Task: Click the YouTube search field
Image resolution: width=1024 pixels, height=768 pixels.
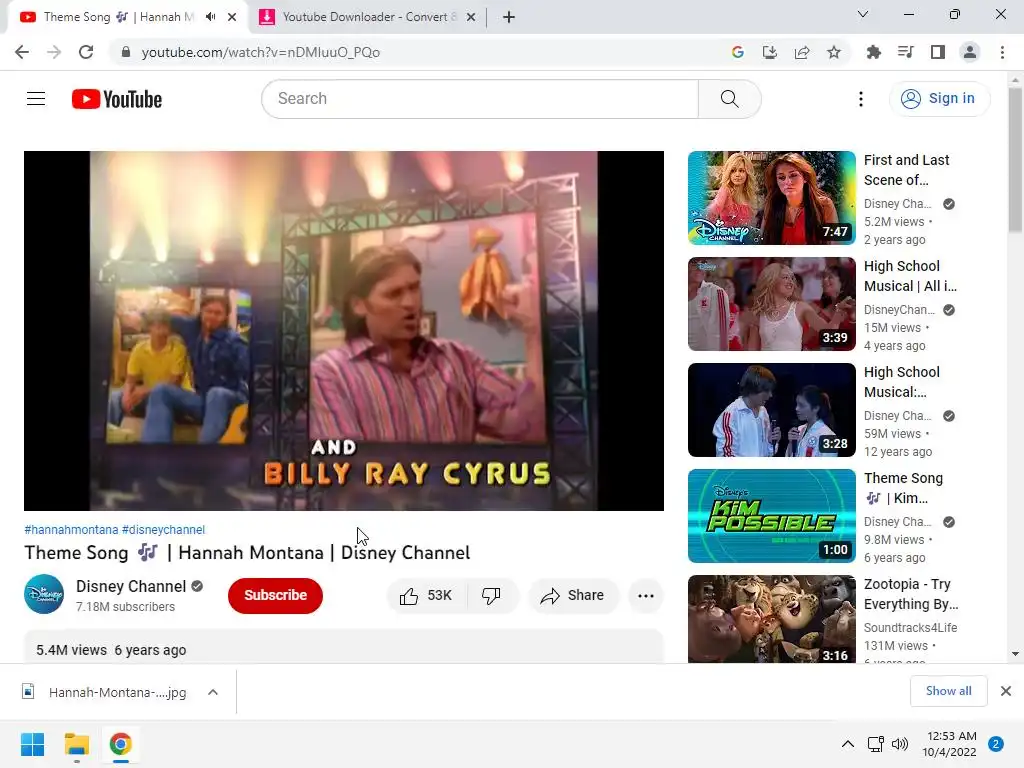Action: click(480, 99)
